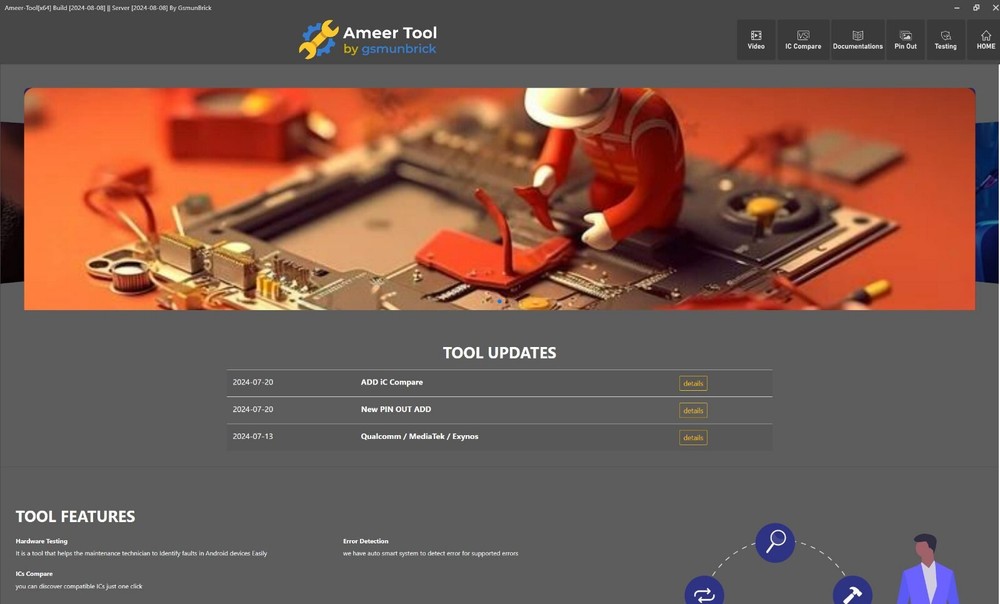Open the Testing section
This screenshot has height=604, width=1000.
click(944, 39)
